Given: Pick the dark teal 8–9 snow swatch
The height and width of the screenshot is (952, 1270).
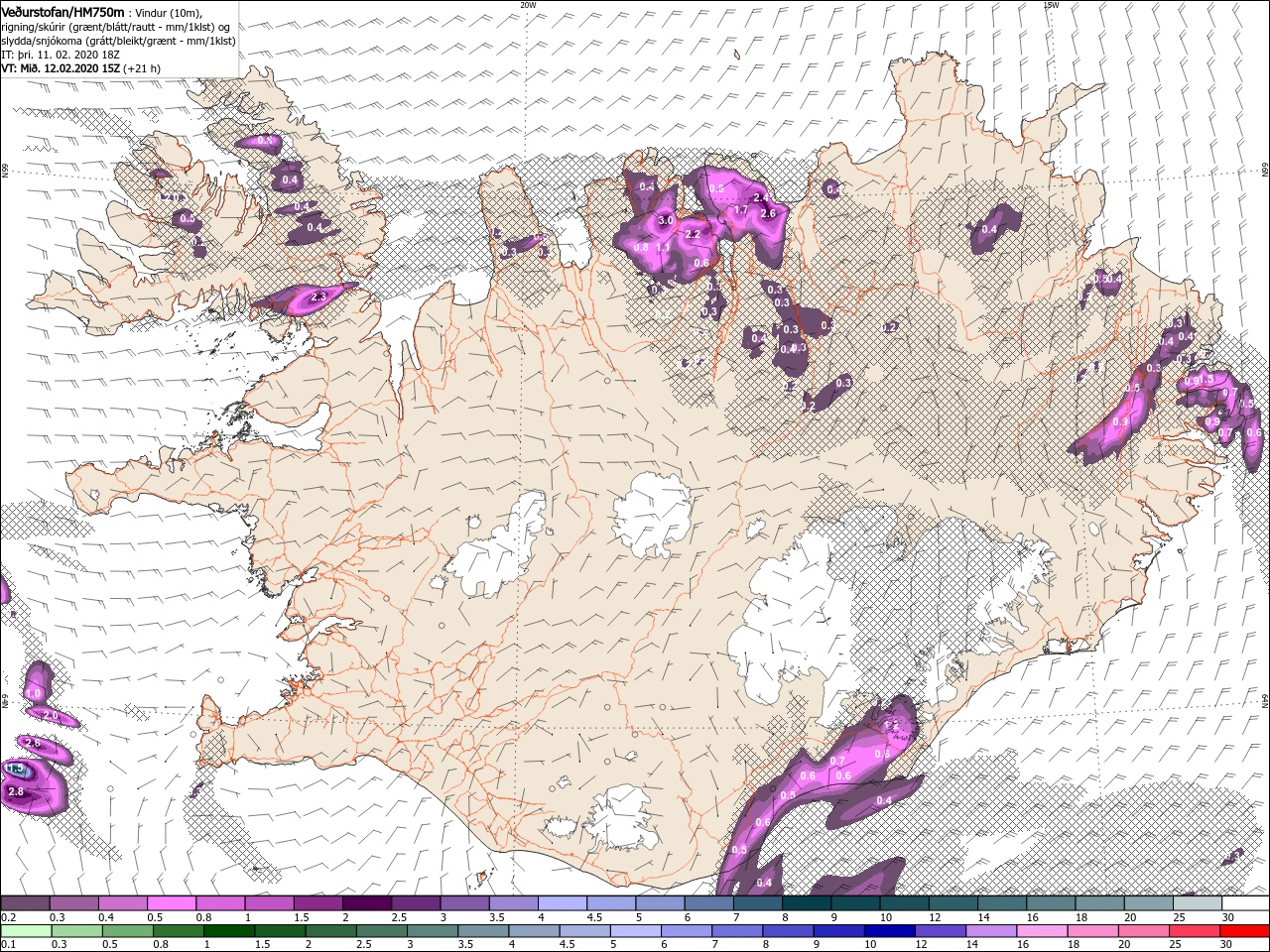Looking at the screenshot, I should (x=806, y=903).
